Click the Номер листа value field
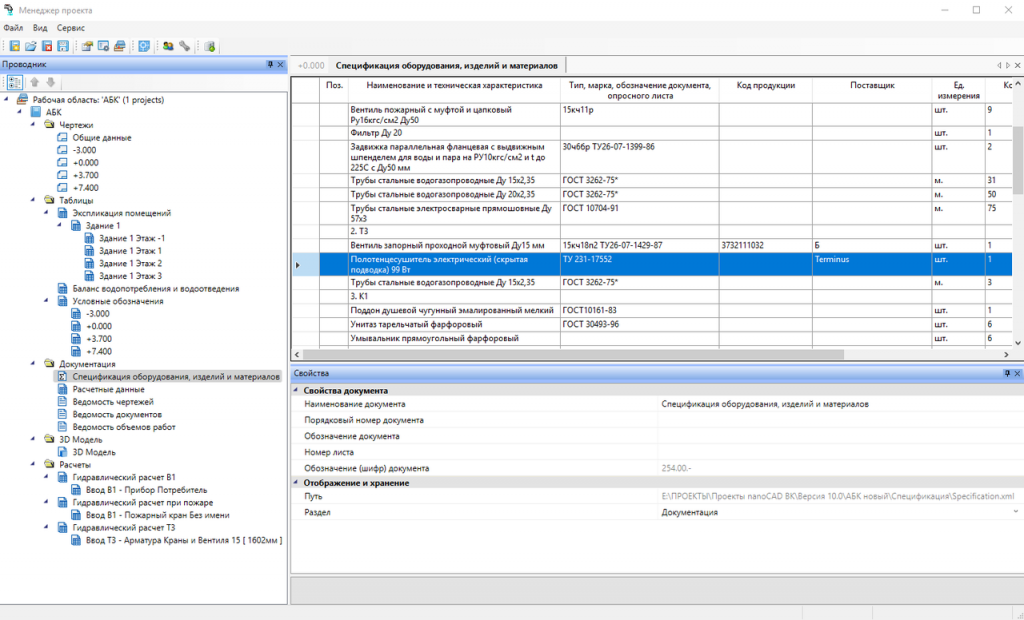Image resolution: width=1024 pixels, height=620 pixels. pyautogui.click(x=840, y=452)
